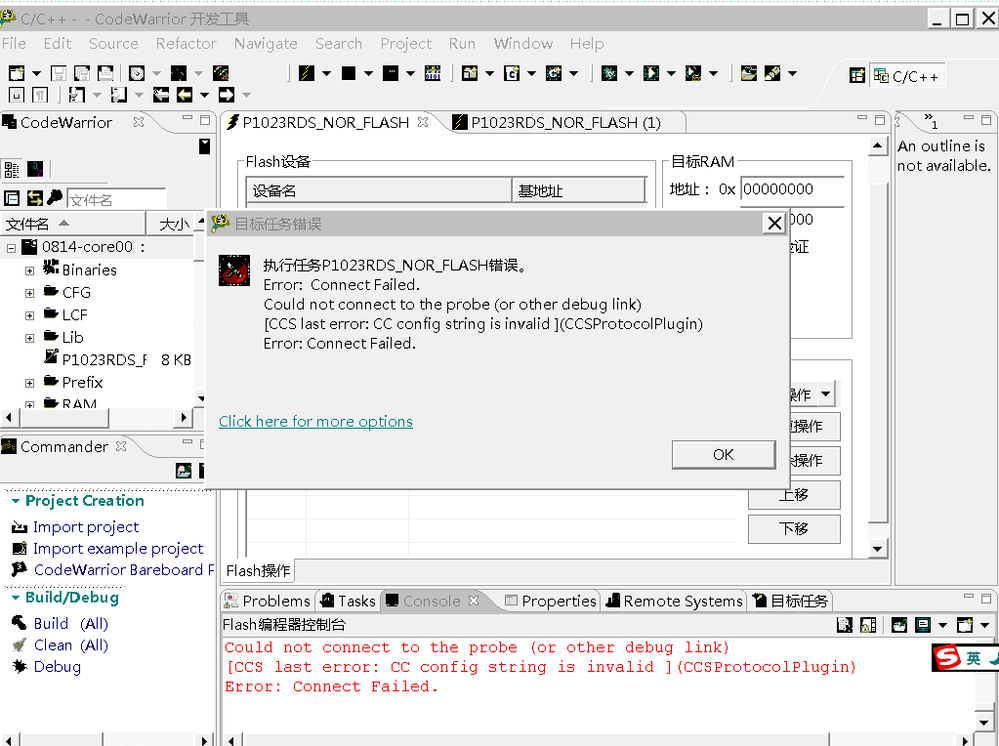The image size is (999, 746).
Task: Click the Clean (All) link
Action: (x=71, y=645)
